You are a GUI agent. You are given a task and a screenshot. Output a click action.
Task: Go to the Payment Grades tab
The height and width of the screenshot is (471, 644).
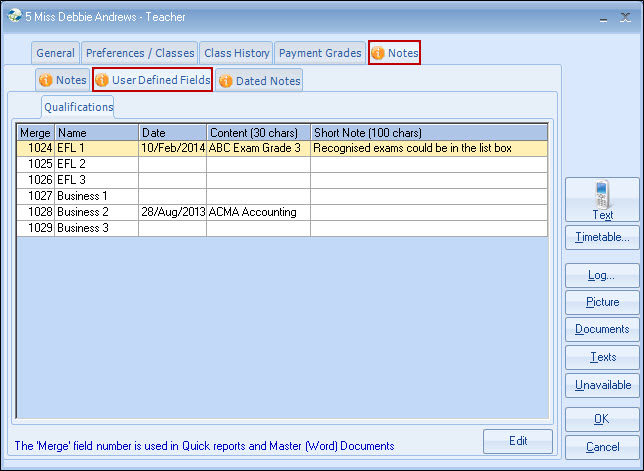[x=319, y=53]
